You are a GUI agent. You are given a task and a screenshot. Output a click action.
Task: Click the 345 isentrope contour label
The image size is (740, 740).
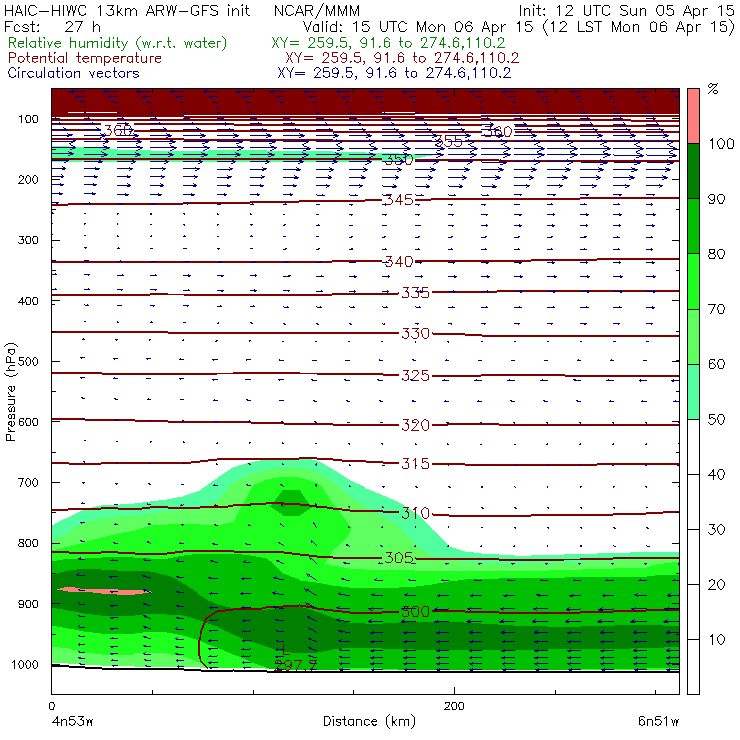coord(399,200)
